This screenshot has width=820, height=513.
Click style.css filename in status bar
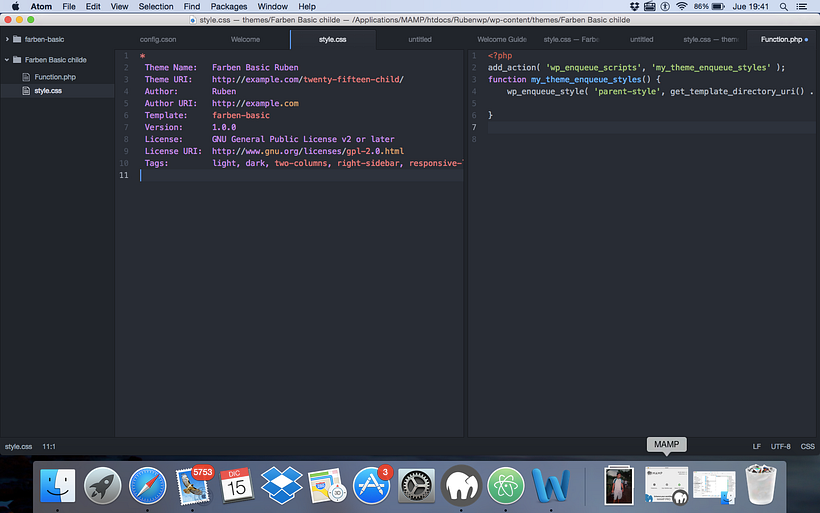[18, 447]
